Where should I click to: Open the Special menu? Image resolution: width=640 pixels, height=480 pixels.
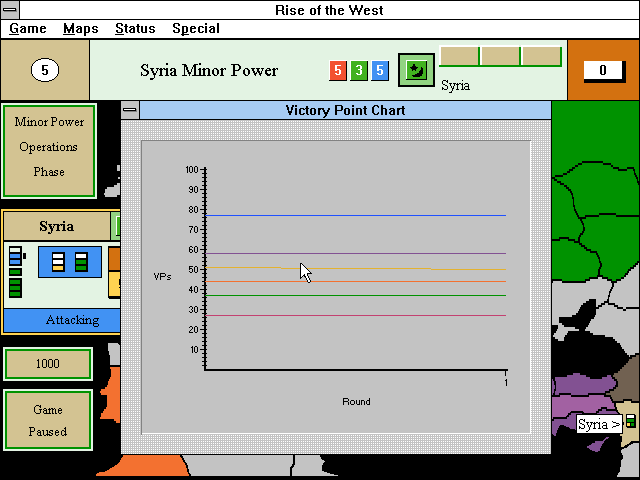[x=196, y=29]
